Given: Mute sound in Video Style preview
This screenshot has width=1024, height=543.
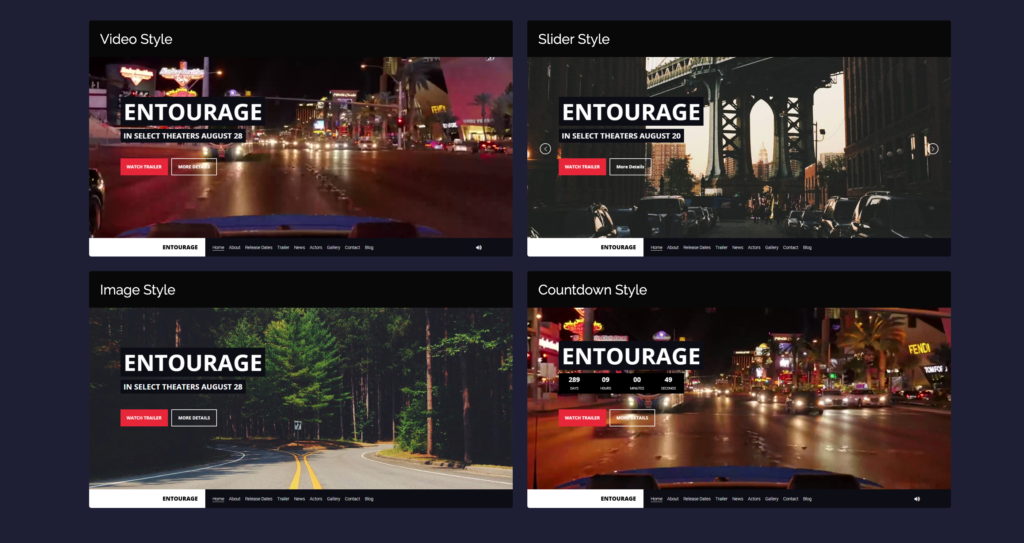Looking at the screenshot, I should (x=478, y=247).
